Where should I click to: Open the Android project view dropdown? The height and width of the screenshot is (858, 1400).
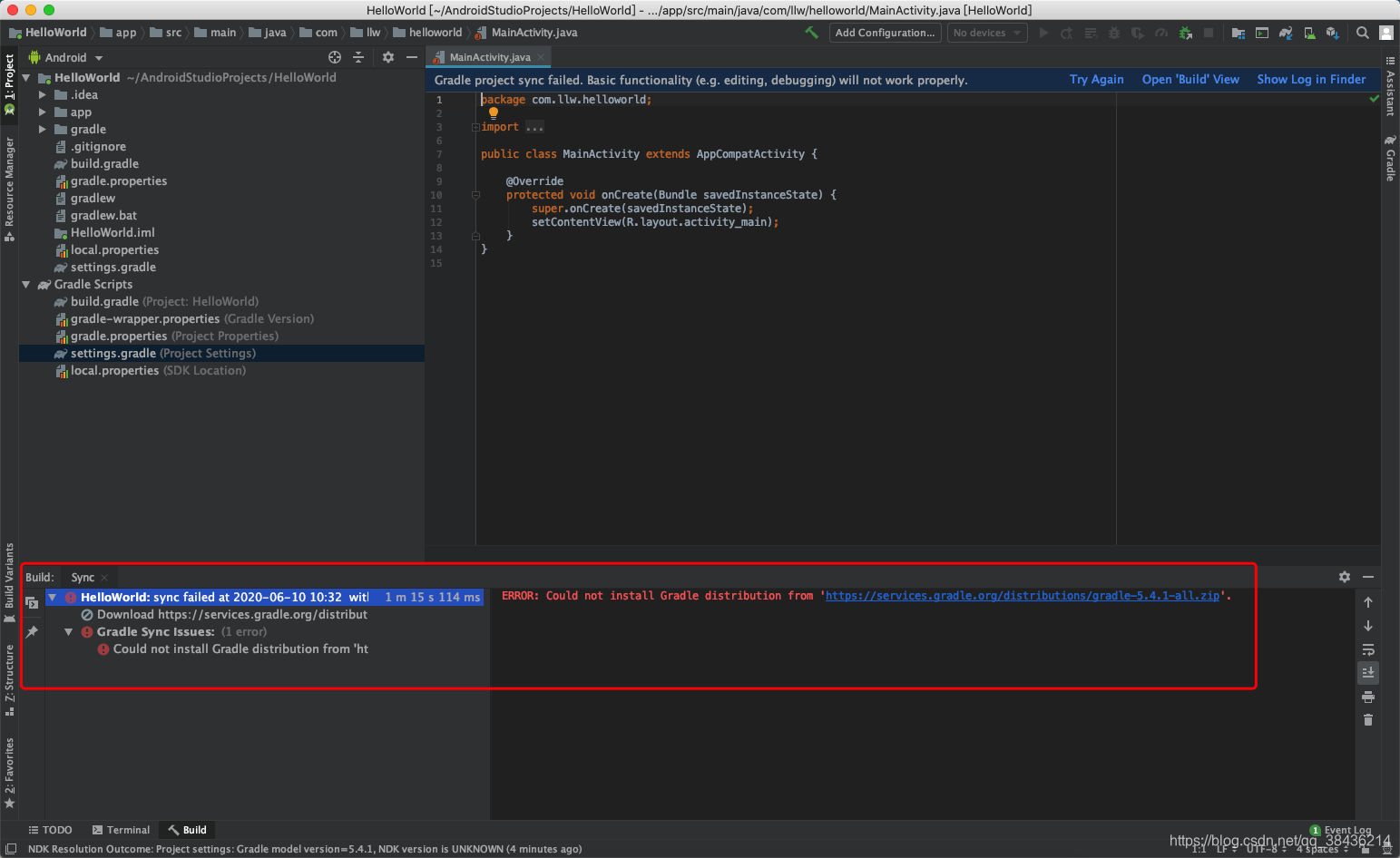pyautogui.click(x=66, y=57)
